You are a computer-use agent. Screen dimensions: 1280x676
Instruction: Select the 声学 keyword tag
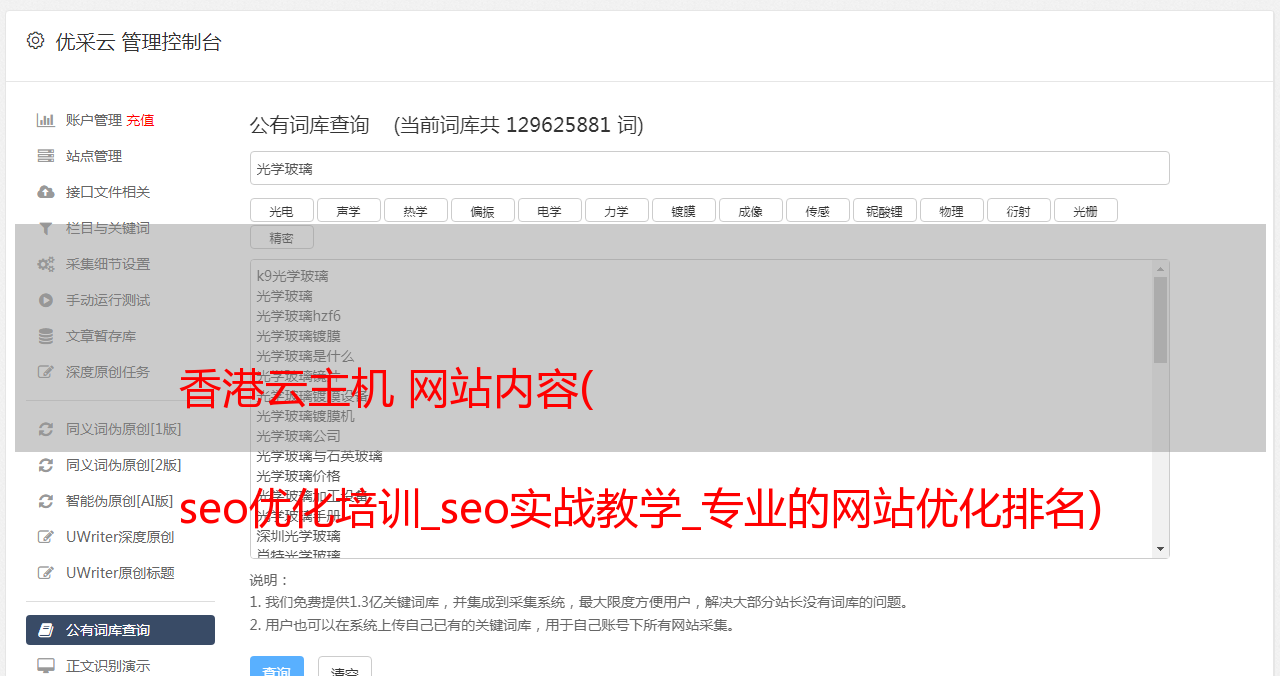coord(348,210)
